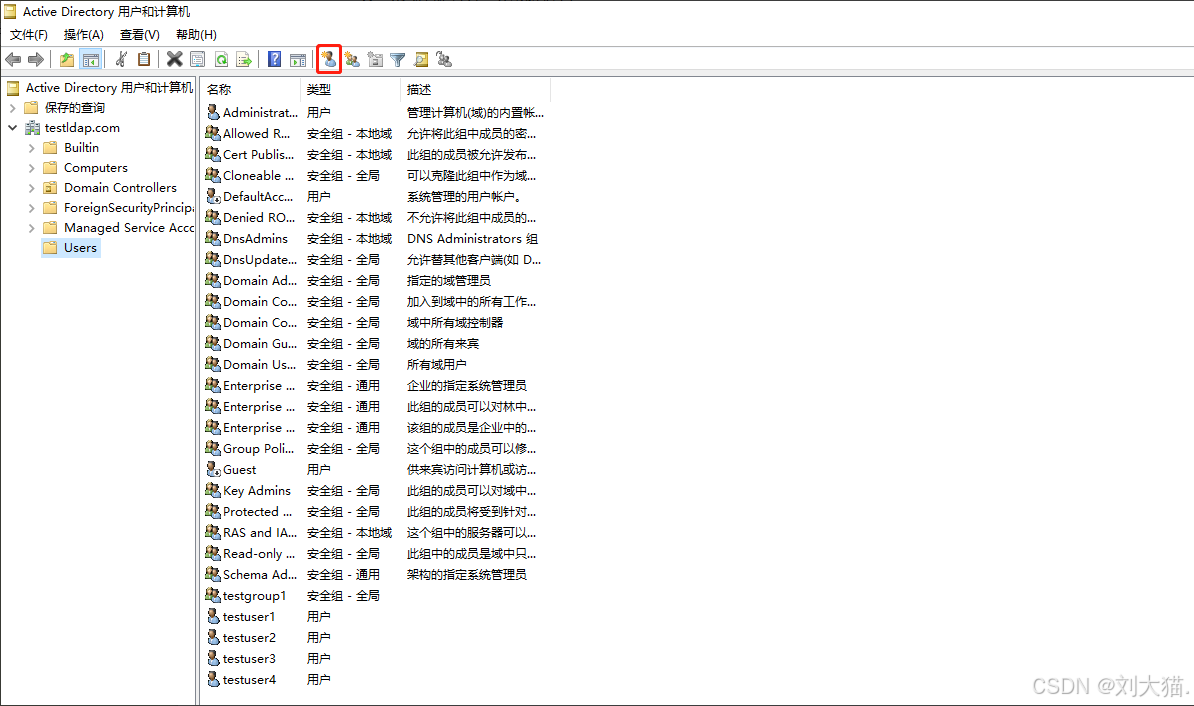
Task: Click the Find objects icon
Action: coord(420,59)
